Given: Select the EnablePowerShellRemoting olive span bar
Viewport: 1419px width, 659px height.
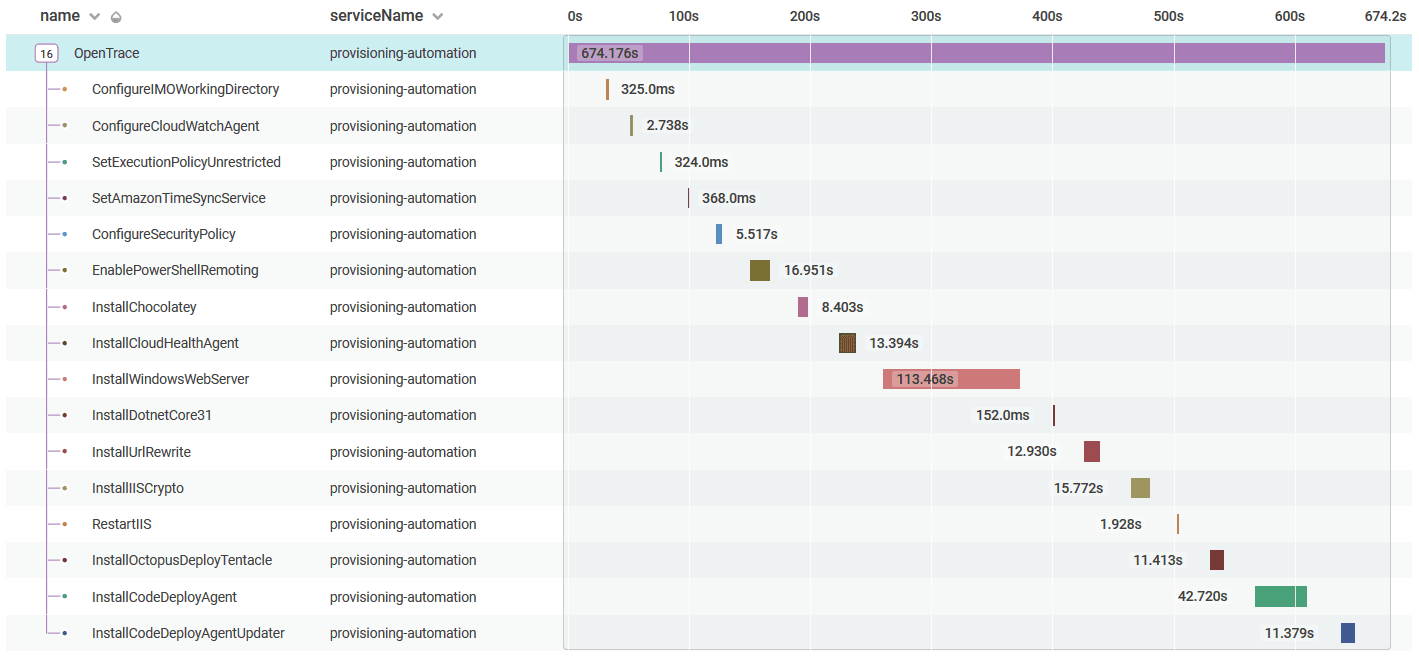Looking at the screenshot, I should [759, 270].
